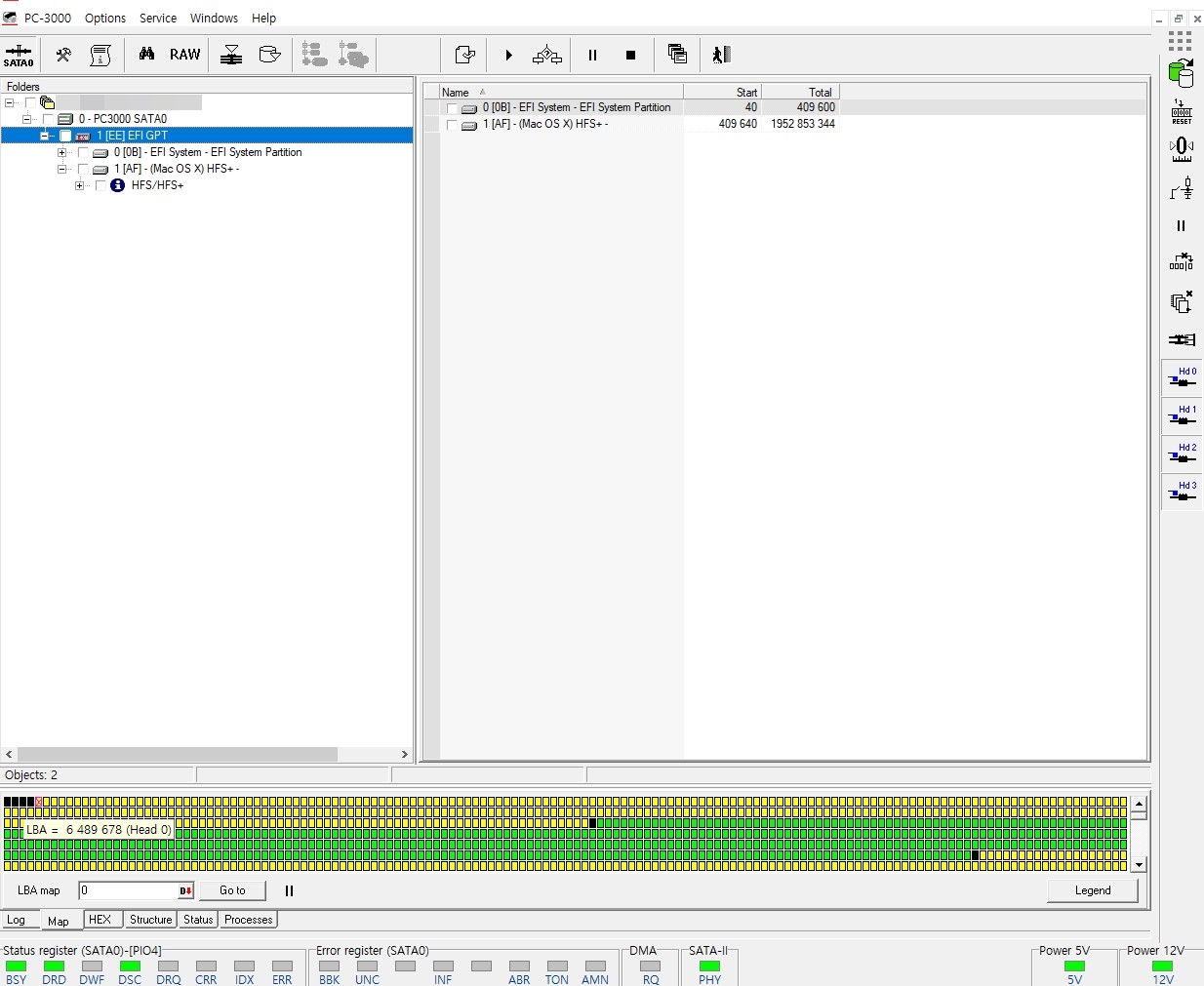The image size is (1204, 986).
Task: Click the flowchart step-execution icon
Action: (x=547, y=56)
